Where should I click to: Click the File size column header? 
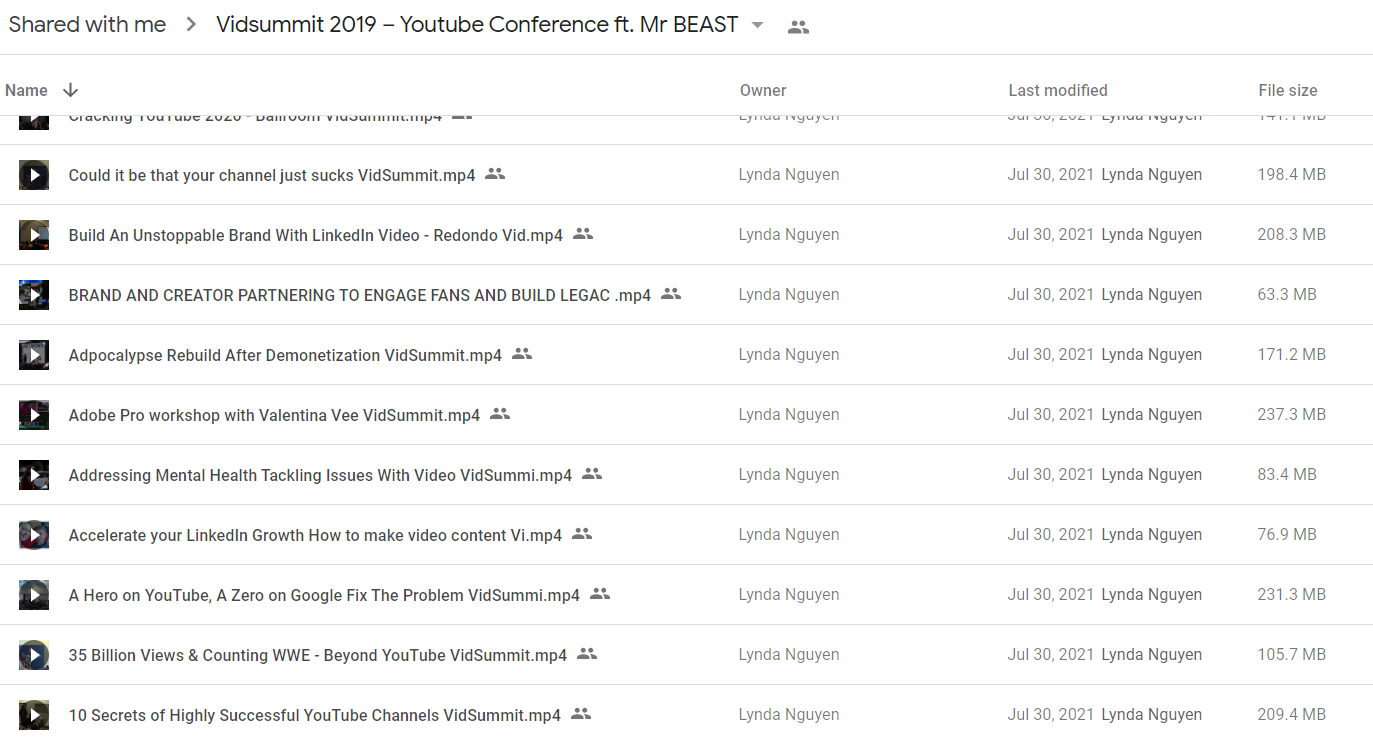[x=1288, y=90]
